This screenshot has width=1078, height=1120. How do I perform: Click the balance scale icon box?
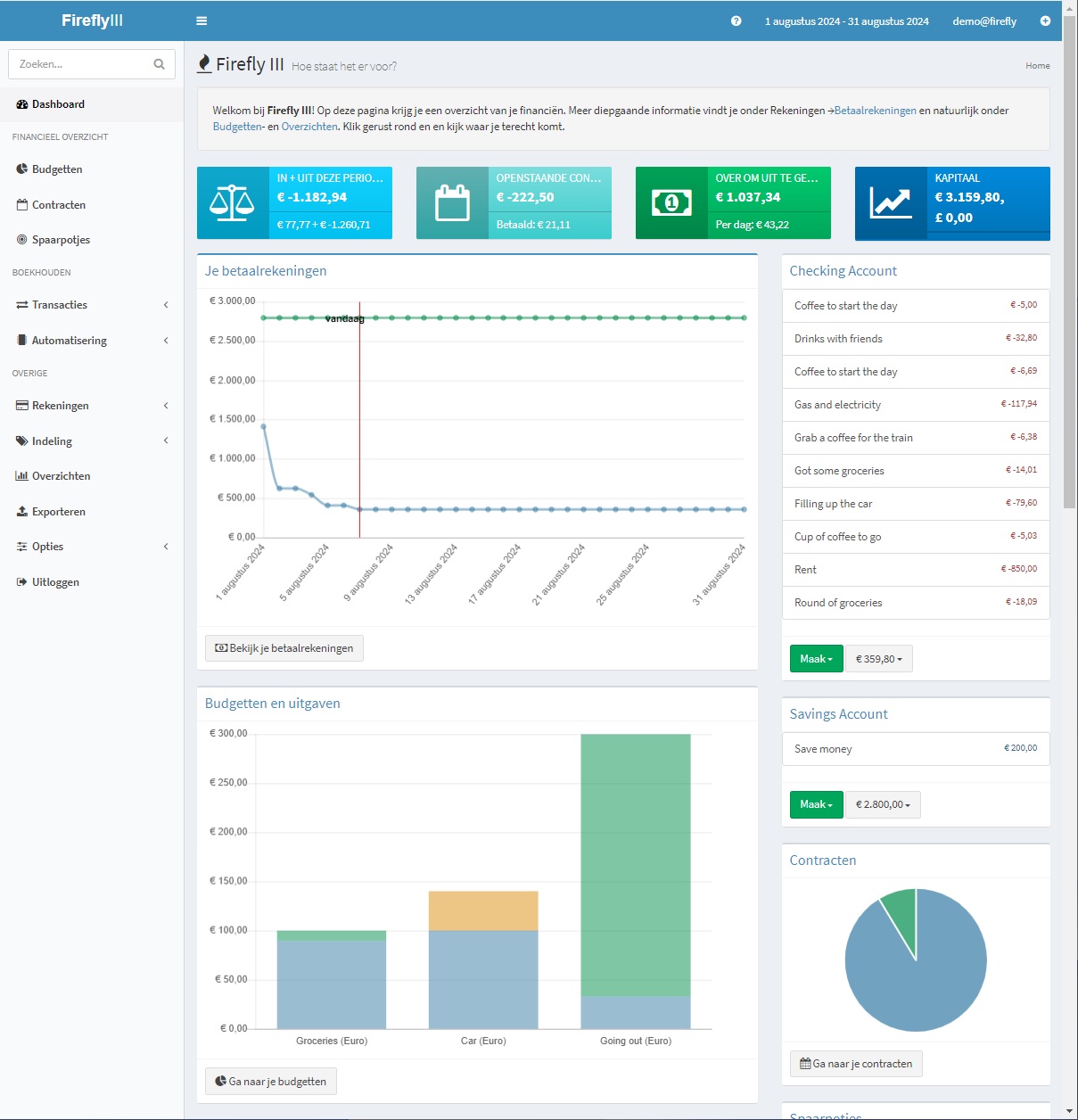(232, 202)
